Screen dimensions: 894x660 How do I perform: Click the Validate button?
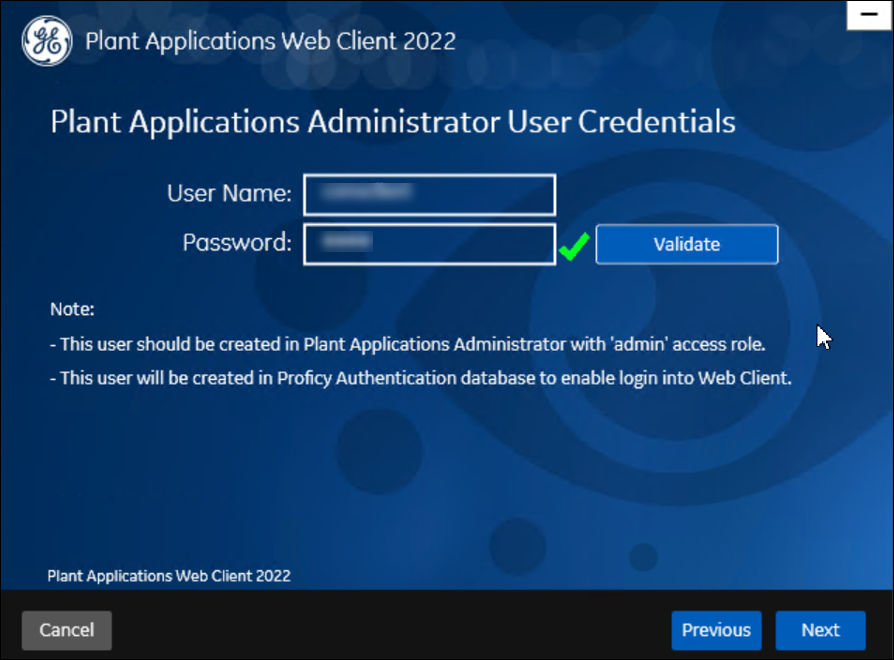(x=686, y=245)
